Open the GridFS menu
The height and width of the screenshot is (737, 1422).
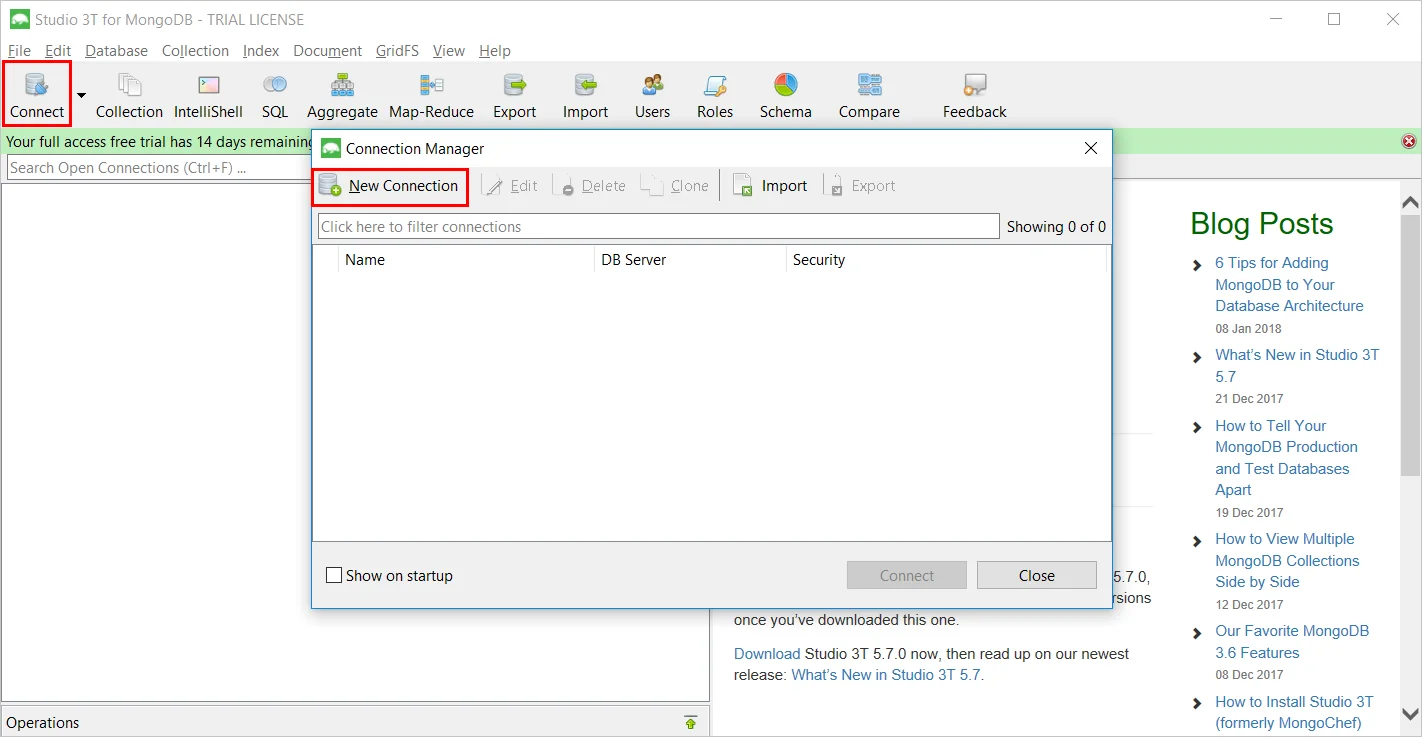(x=397, y=51)
